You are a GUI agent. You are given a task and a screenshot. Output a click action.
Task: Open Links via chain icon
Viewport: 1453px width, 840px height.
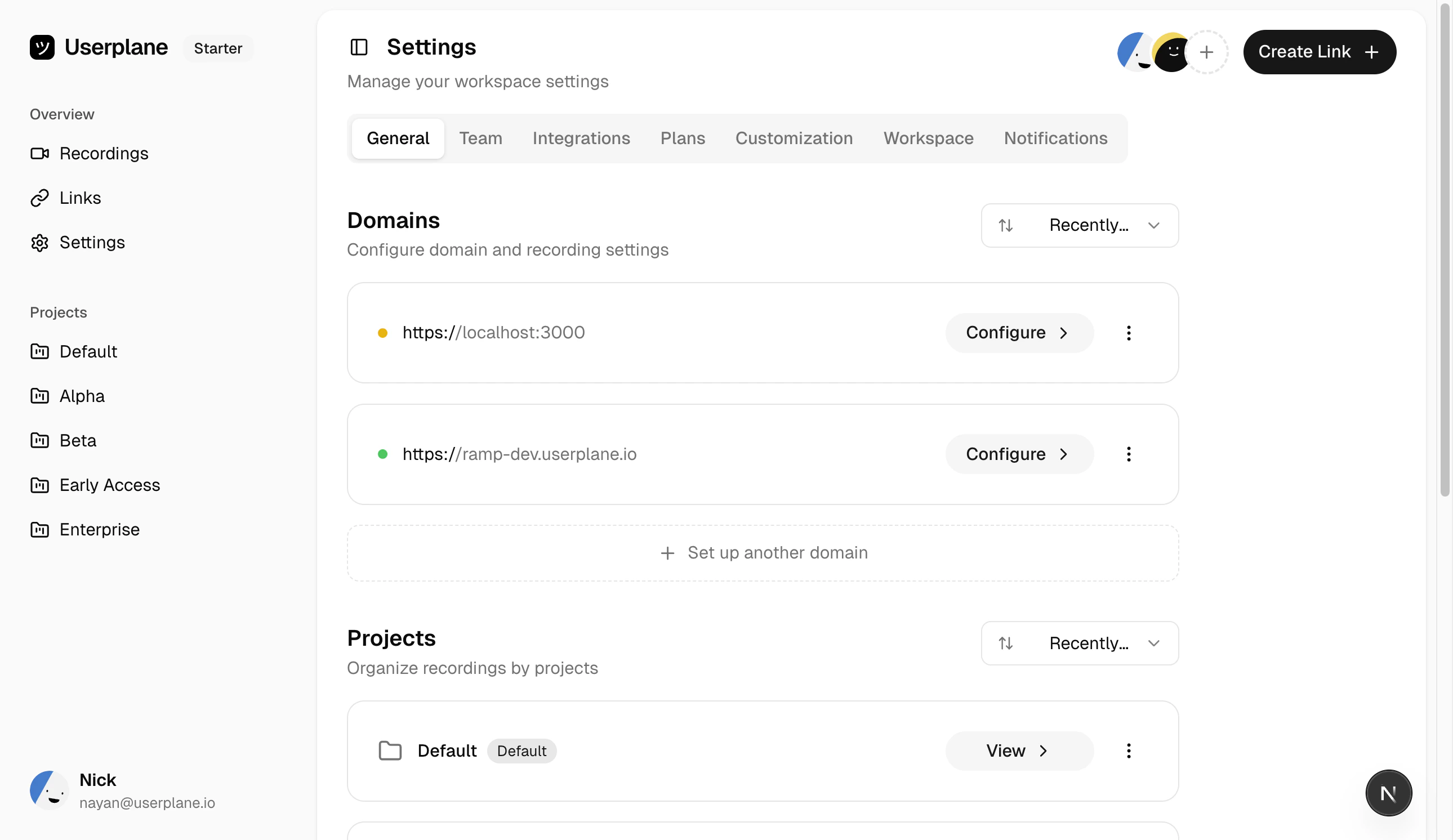tap(40, 198)
